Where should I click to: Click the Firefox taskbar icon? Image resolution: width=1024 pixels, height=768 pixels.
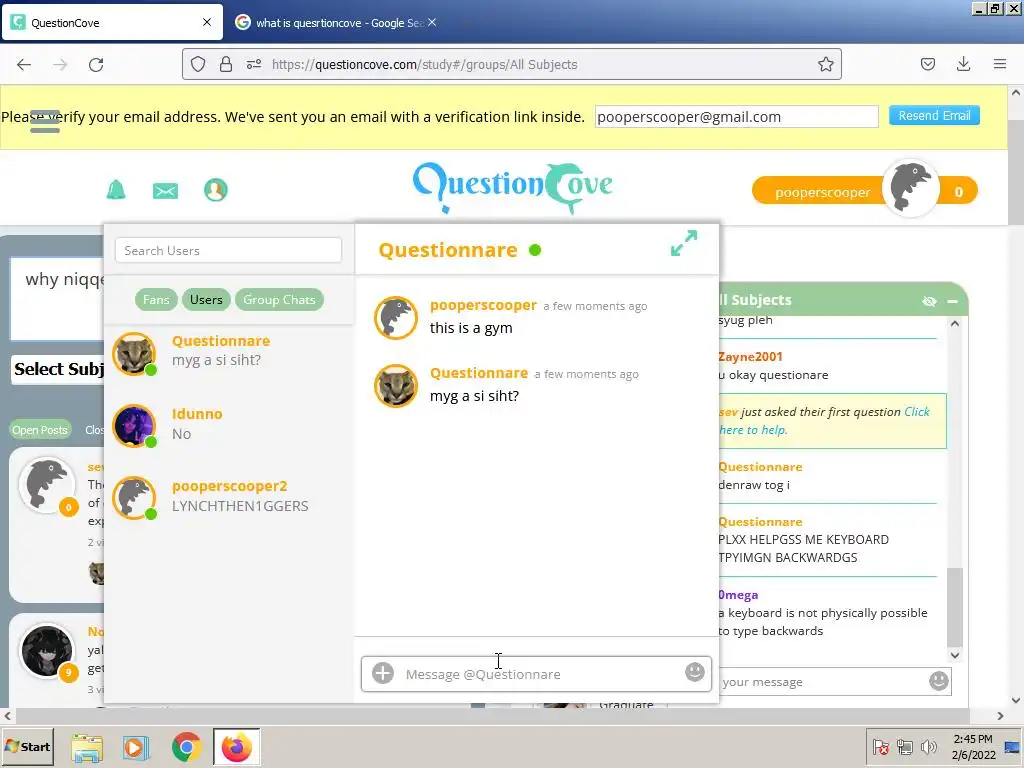236,747
